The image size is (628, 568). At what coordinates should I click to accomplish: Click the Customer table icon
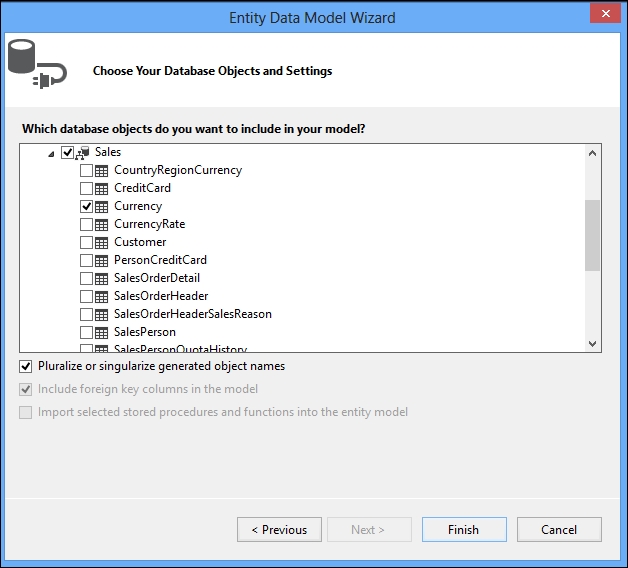[101, 243]
